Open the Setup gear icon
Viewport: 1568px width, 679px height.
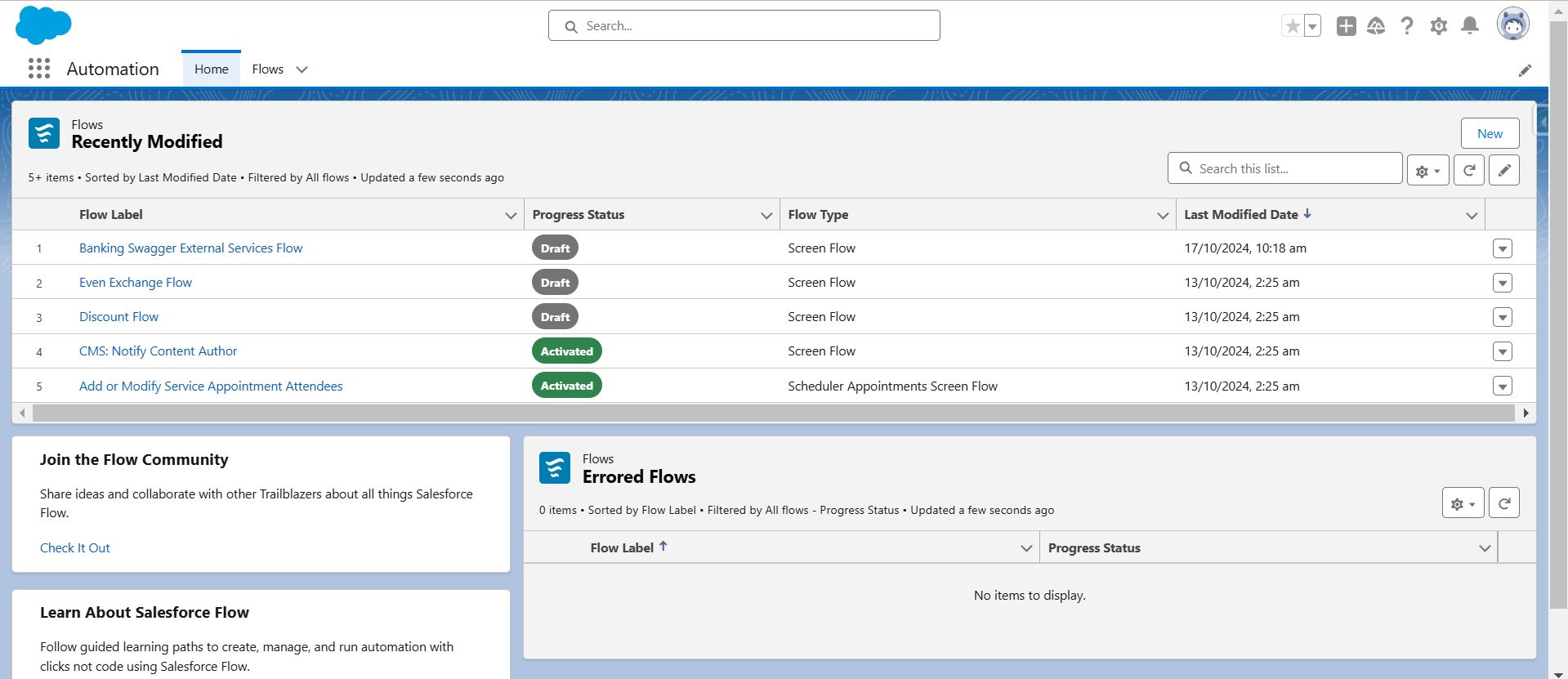(1439, 26)
